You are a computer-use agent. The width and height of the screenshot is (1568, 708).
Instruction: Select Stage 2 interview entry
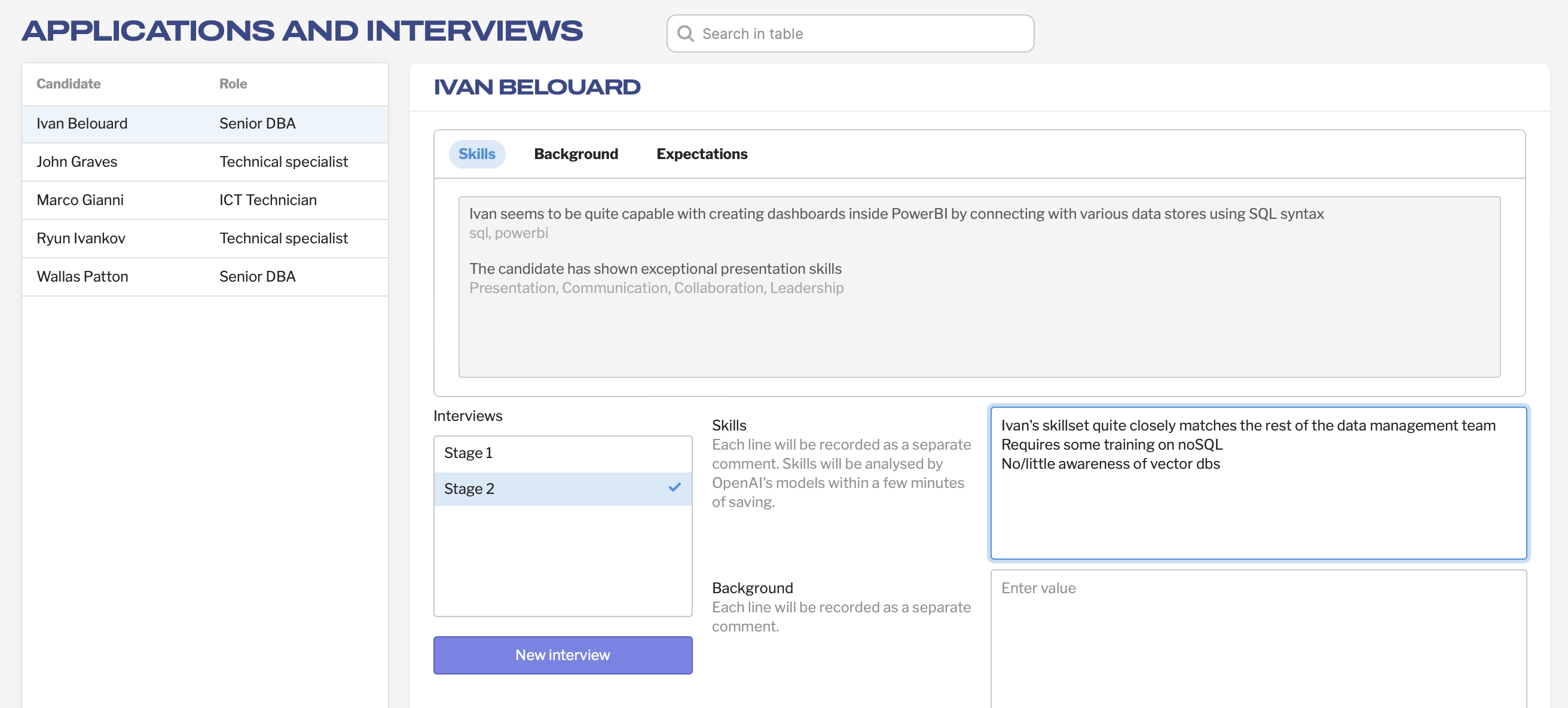548,489
